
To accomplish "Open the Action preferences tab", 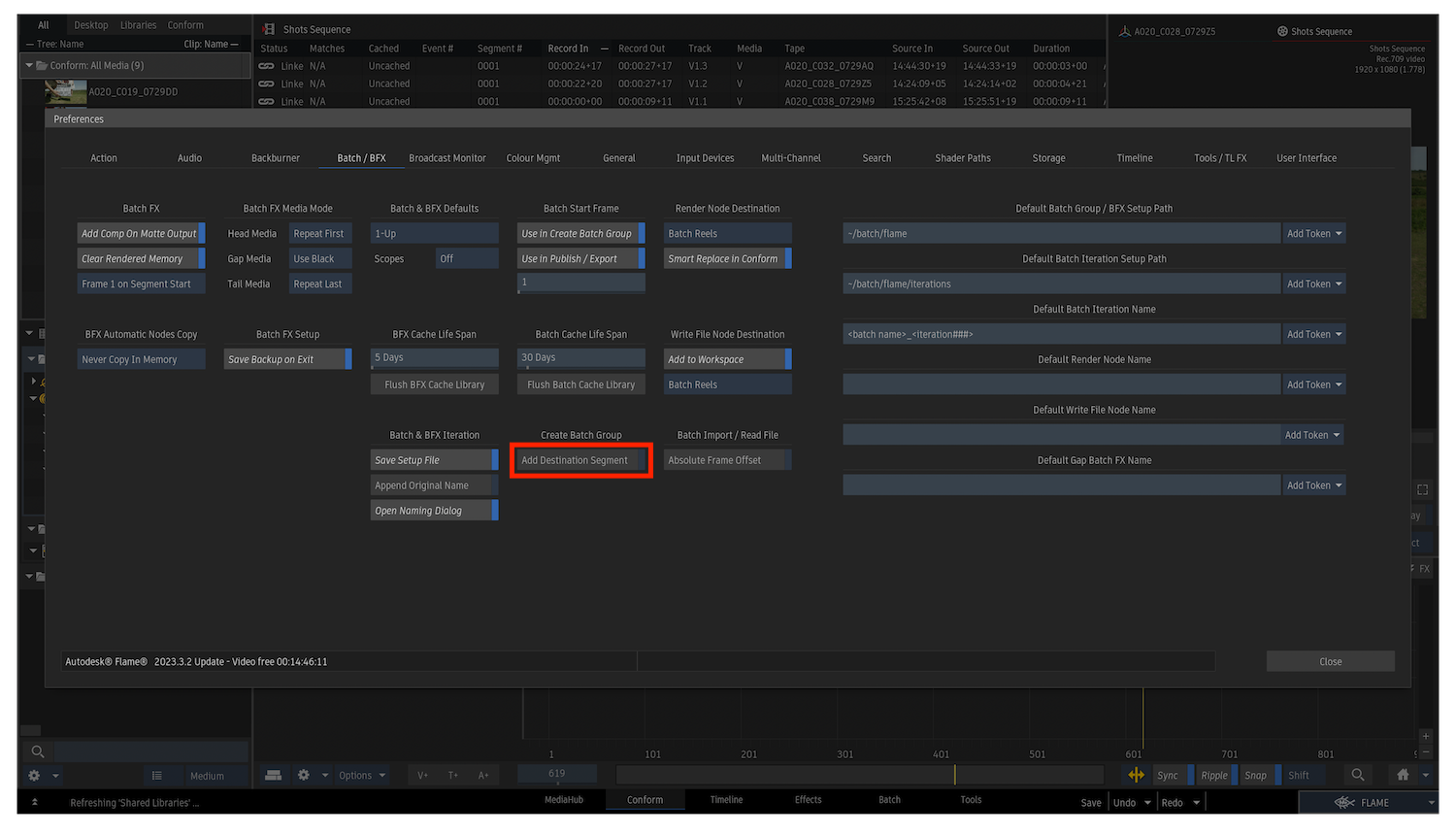I will click(104, 157).
